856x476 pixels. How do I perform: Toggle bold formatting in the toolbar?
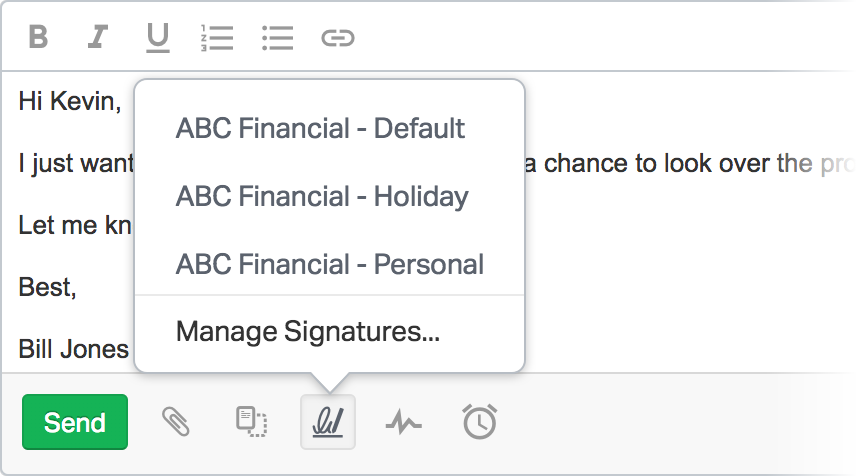pyautogui.click(x=38, y=37)
